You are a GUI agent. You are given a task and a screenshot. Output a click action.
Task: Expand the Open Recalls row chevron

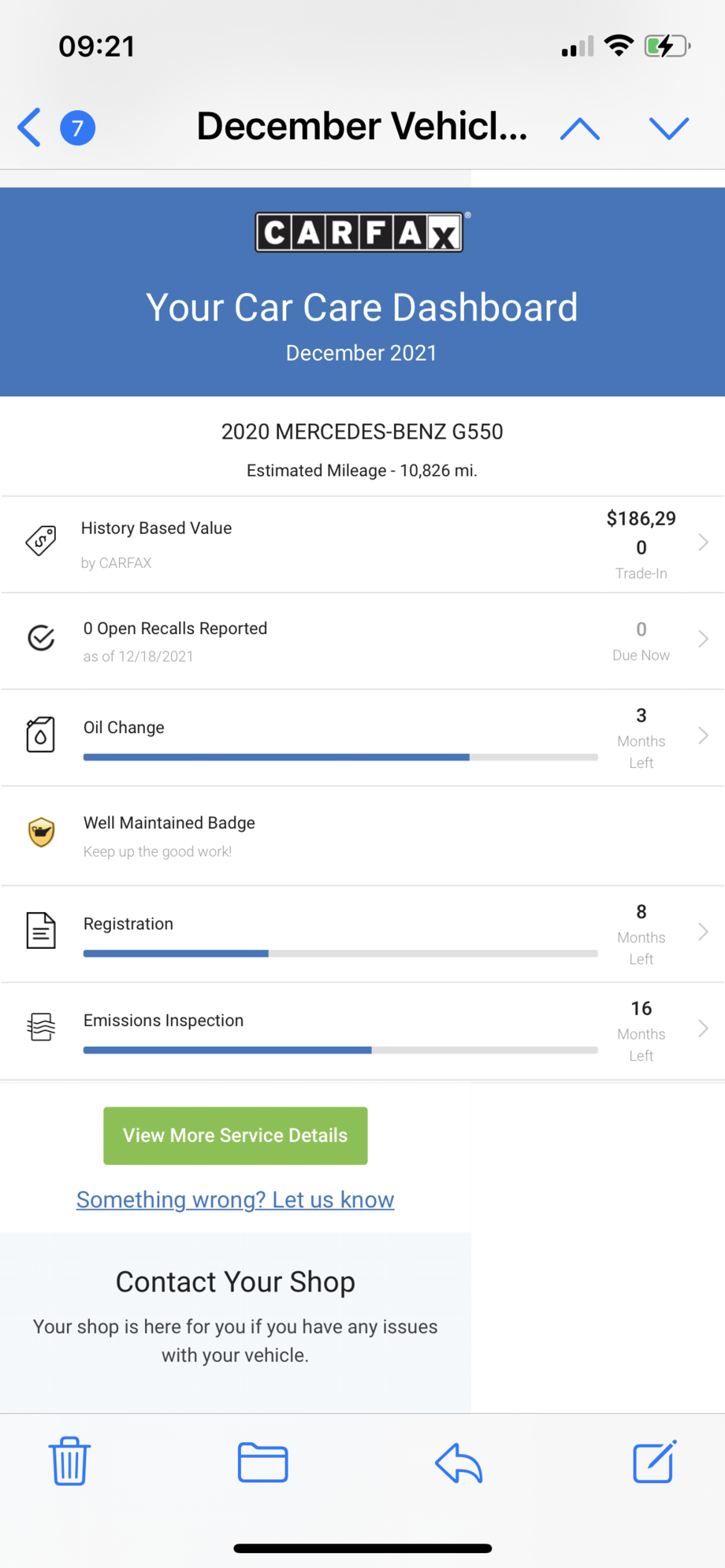point(703,639)
